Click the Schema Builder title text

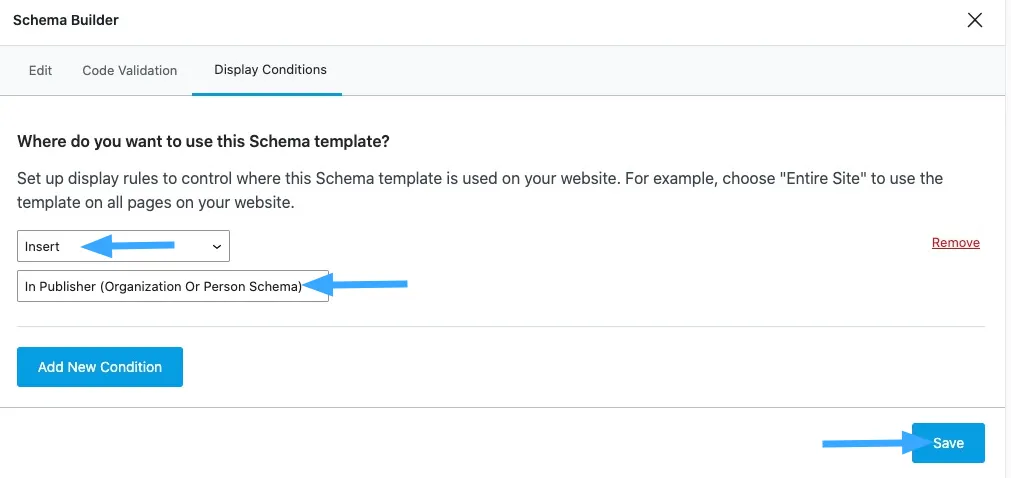pos(65,20)
